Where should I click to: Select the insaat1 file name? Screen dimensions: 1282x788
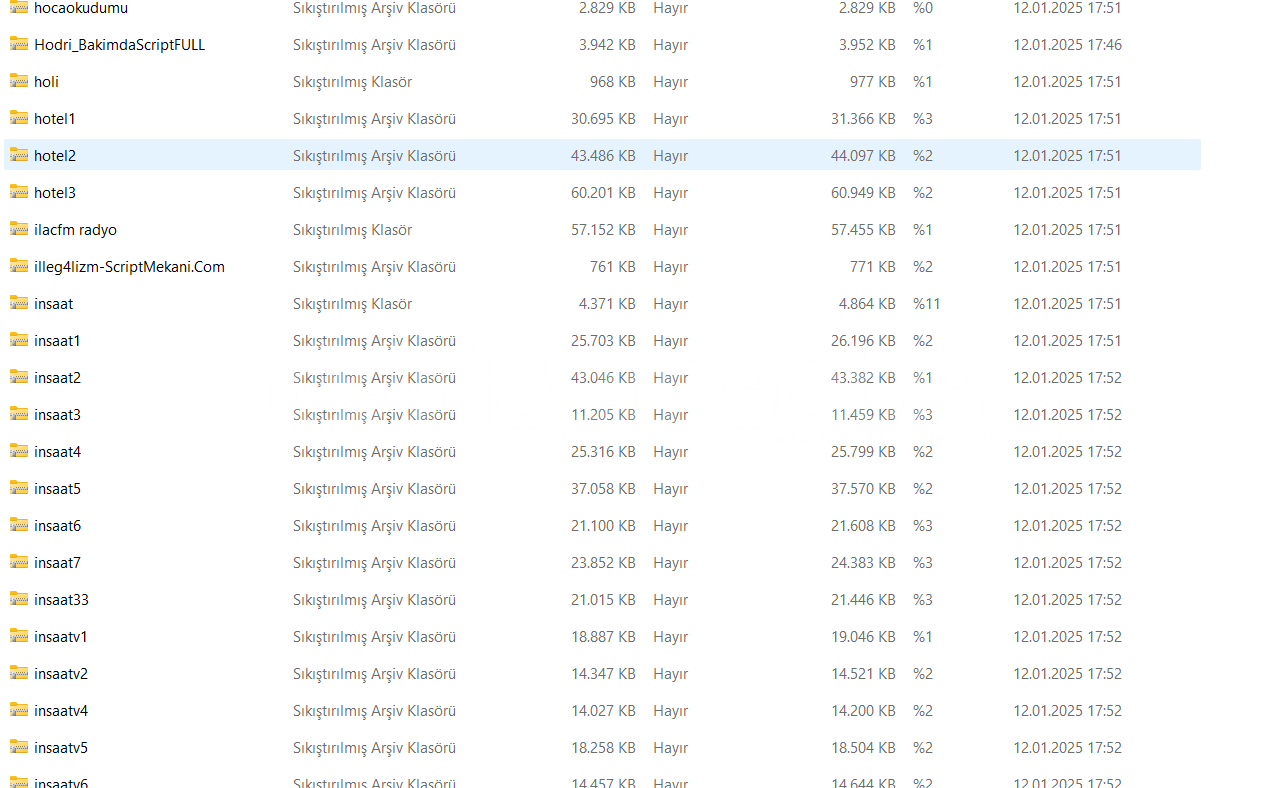coord(57,341)
